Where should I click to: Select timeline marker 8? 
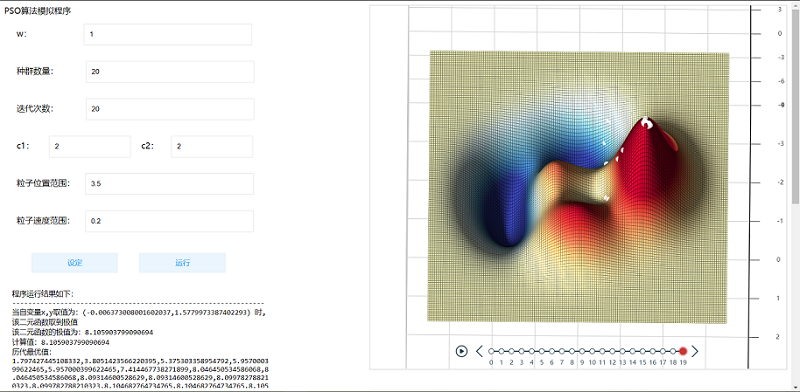[x=572, y=351]
